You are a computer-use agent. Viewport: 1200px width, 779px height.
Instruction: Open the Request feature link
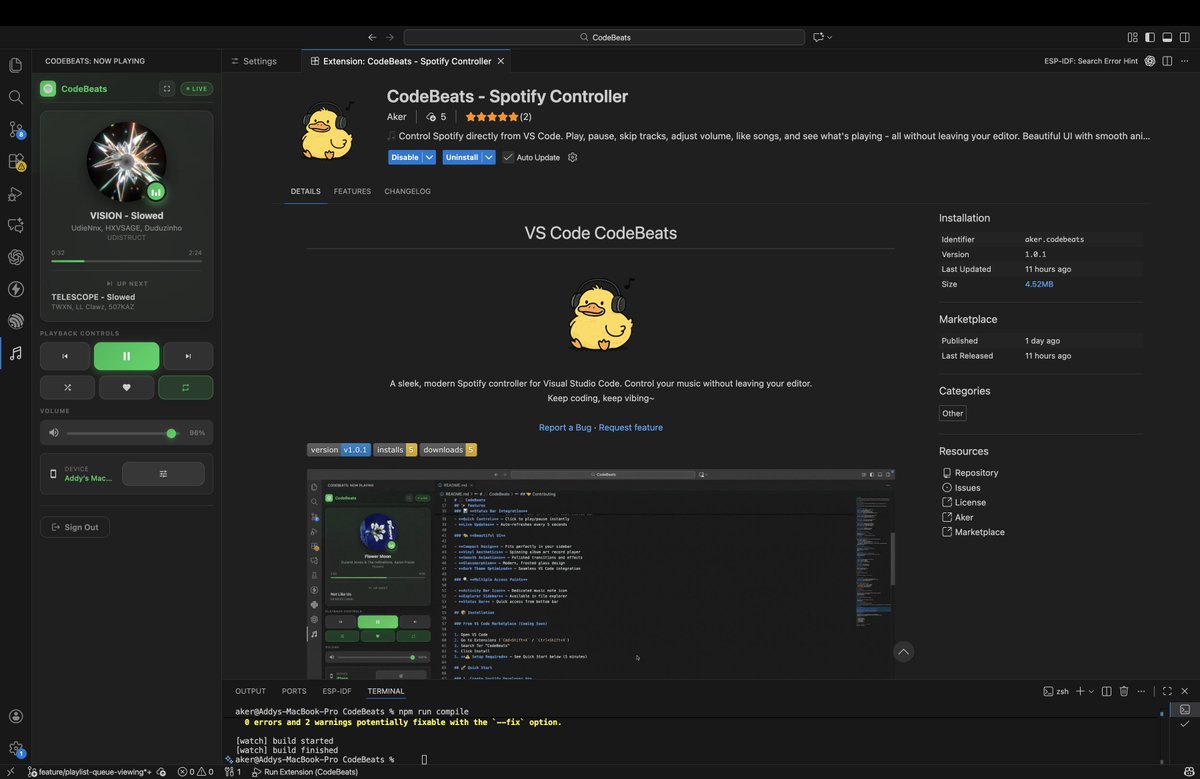coord(631,427)
